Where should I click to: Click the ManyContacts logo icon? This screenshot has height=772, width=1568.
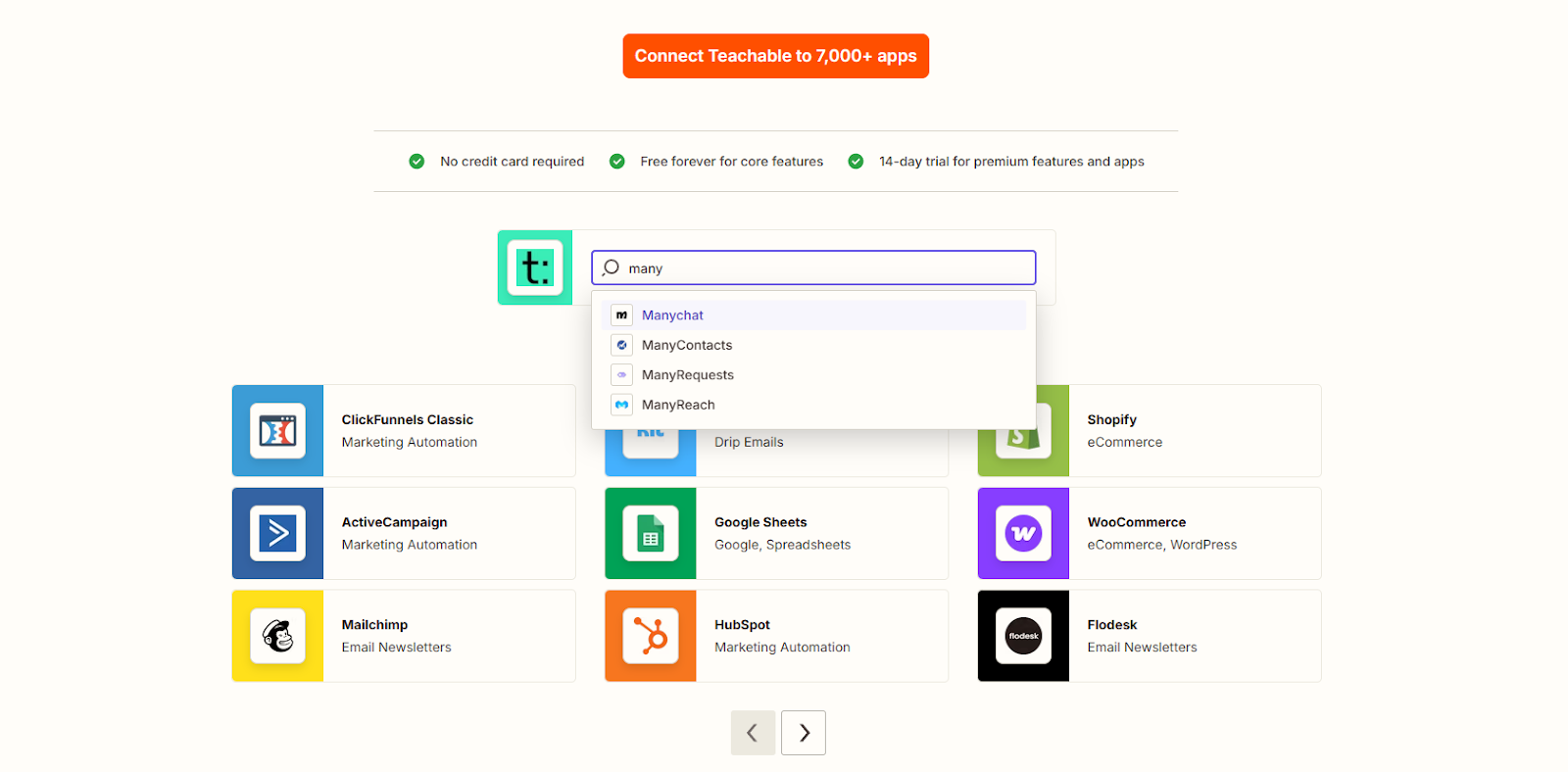[x=621, y=345]
